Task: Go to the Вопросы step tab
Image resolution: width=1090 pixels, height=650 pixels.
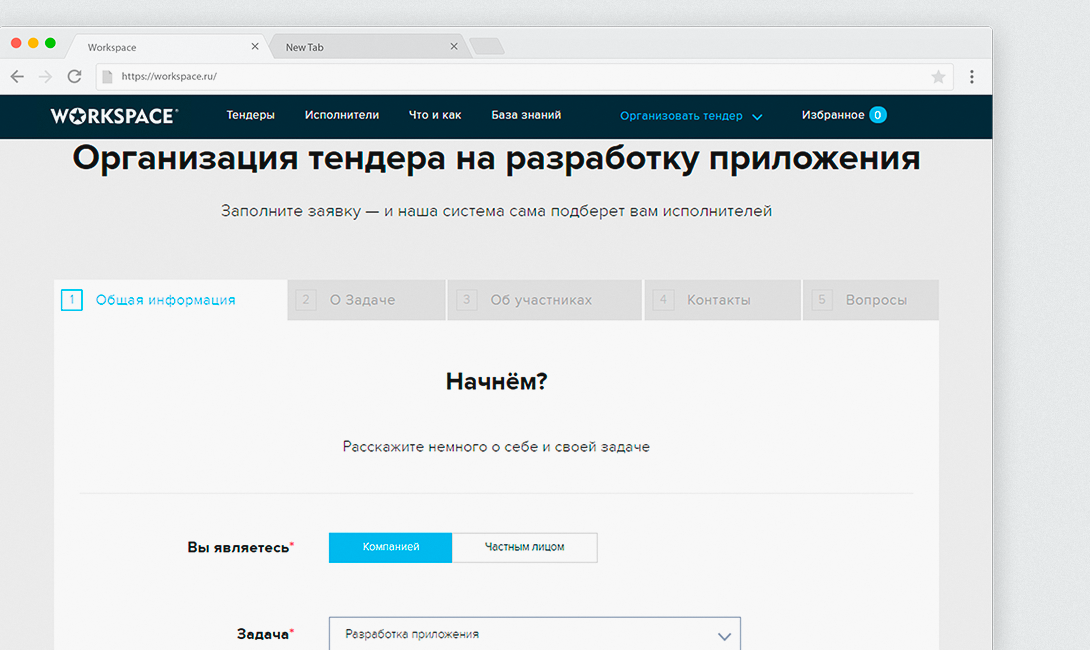Action: 871,300
